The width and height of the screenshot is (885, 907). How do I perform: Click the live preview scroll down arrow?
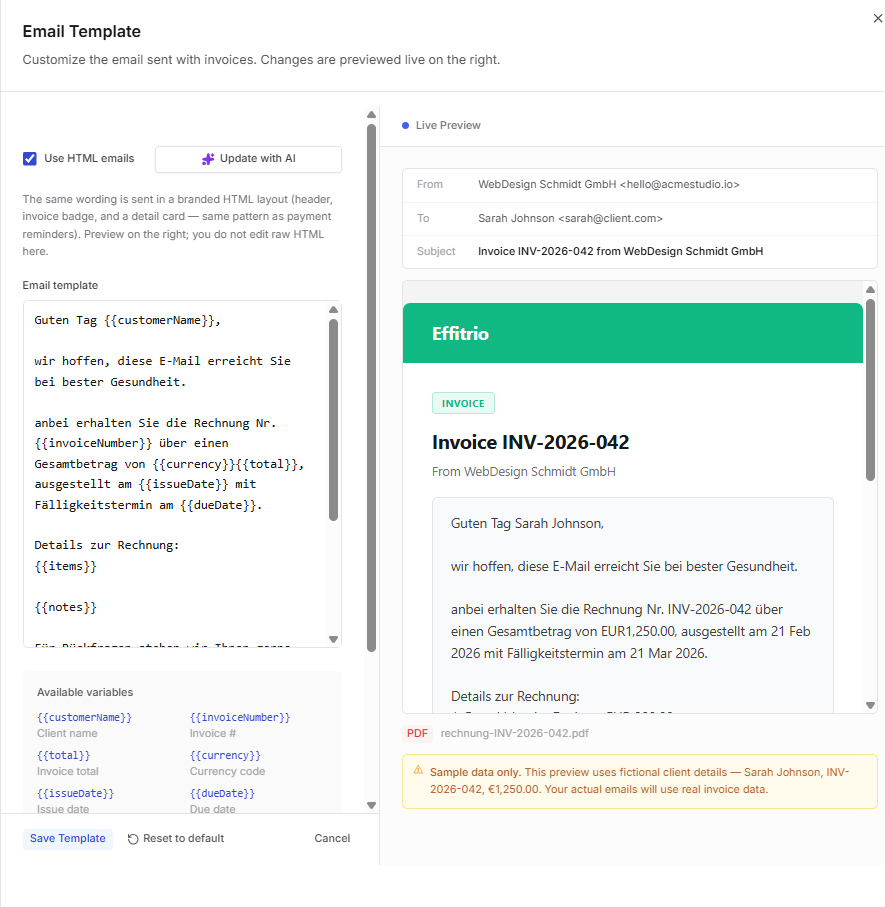(x=870, y=705)
